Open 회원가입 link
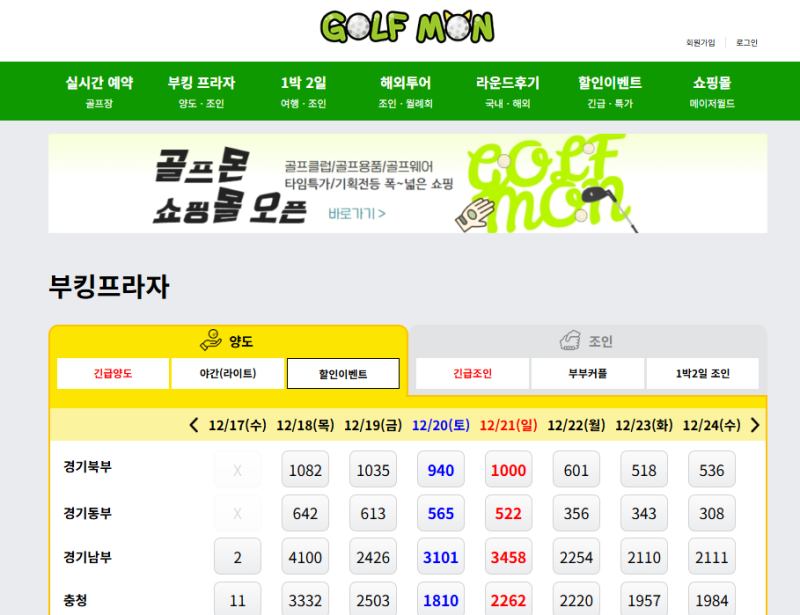Viewport: 800px width, 615px height. pos(701,43)
